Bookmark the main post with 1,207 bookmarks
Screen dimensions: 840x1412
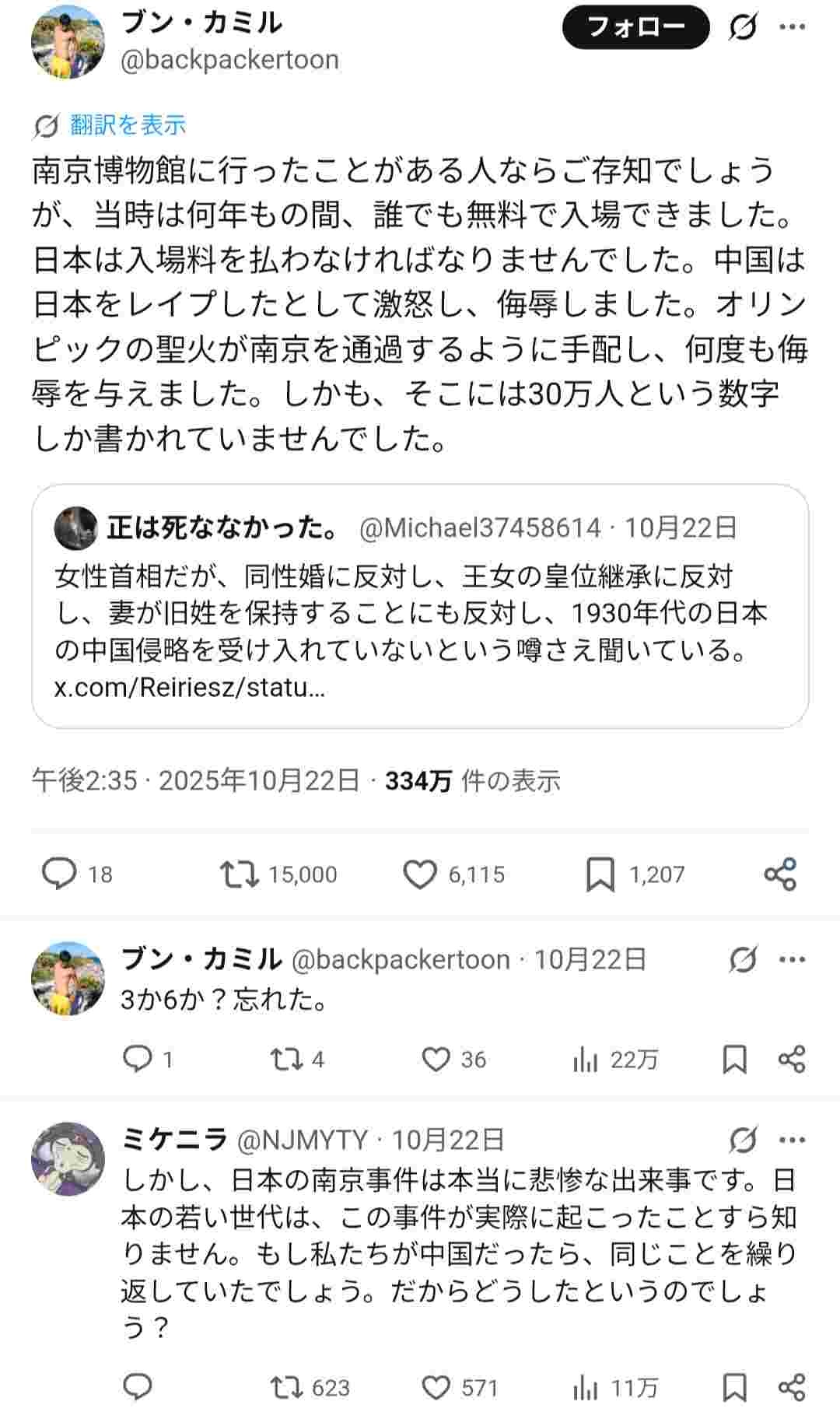coord(600,874)
